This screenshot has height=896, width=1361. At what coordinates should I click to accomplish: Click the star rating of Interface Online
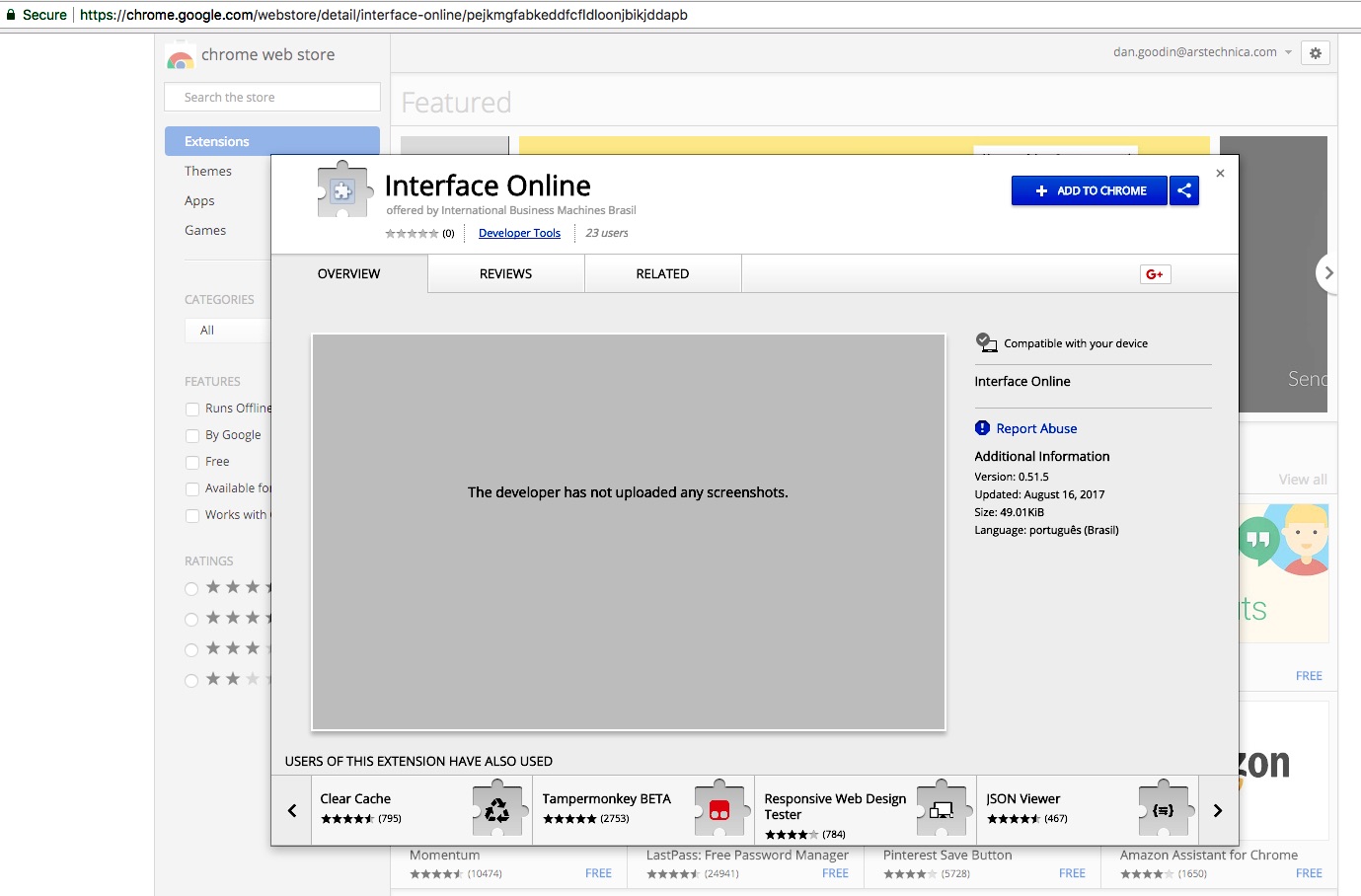point(412,233)
